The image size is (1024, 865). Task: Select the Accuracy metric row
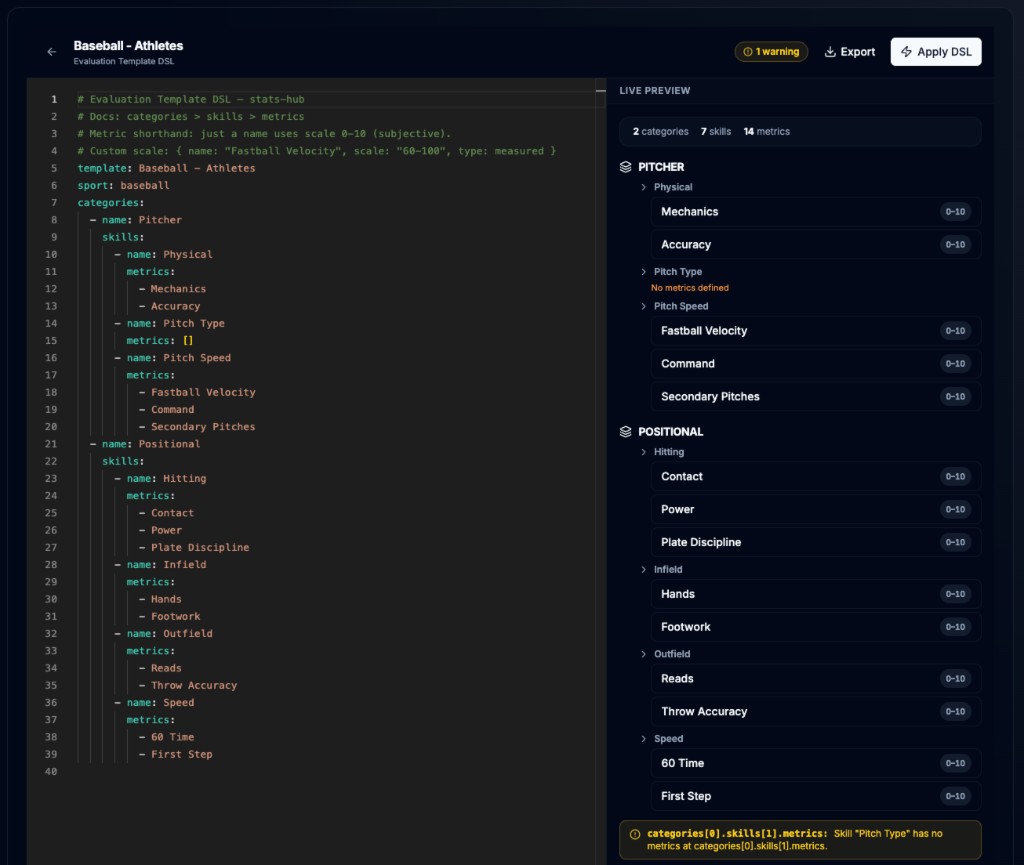(x=816, y=245)
